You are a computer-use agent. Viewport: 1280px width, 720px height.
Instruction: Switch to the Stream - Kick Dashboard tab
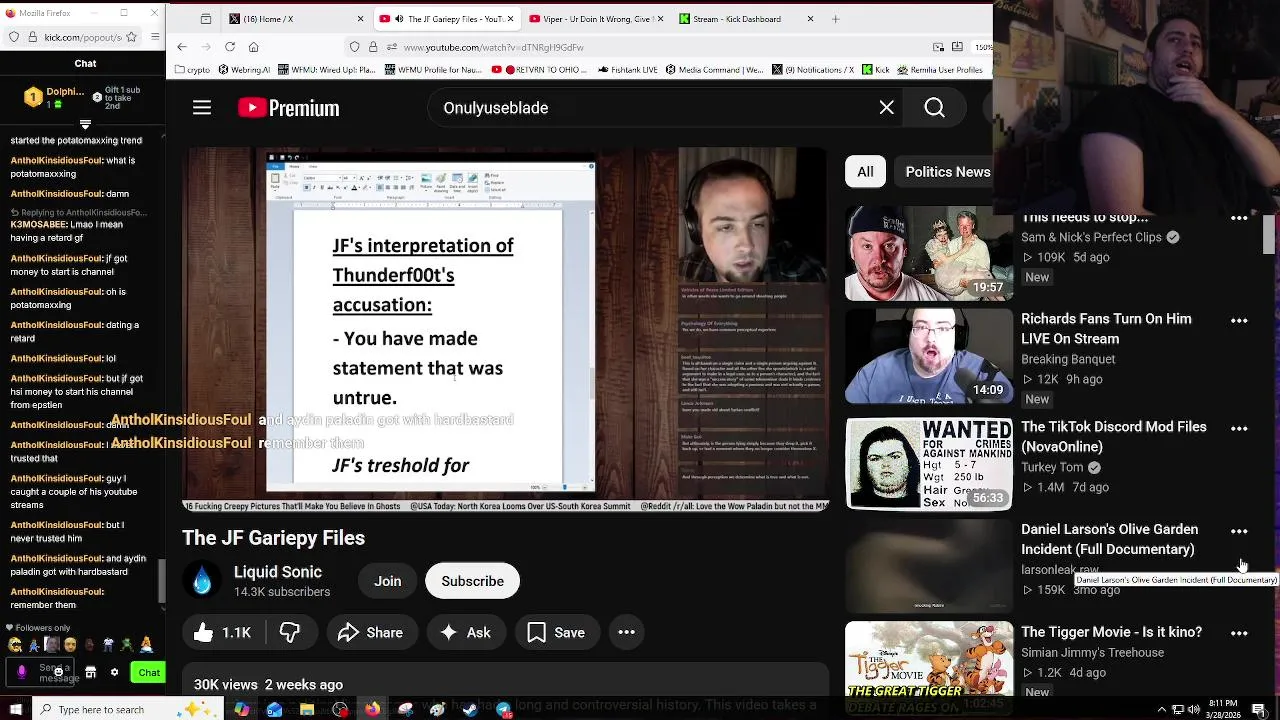(745, 19)
